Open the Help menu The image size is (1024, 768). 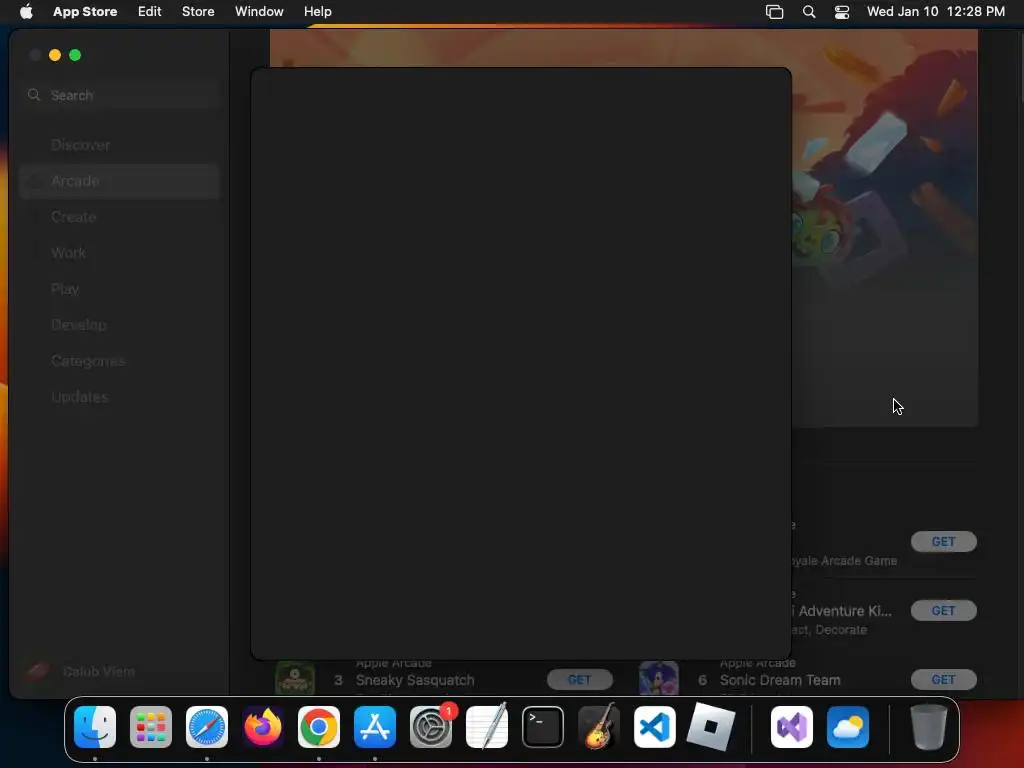point(317,11)
